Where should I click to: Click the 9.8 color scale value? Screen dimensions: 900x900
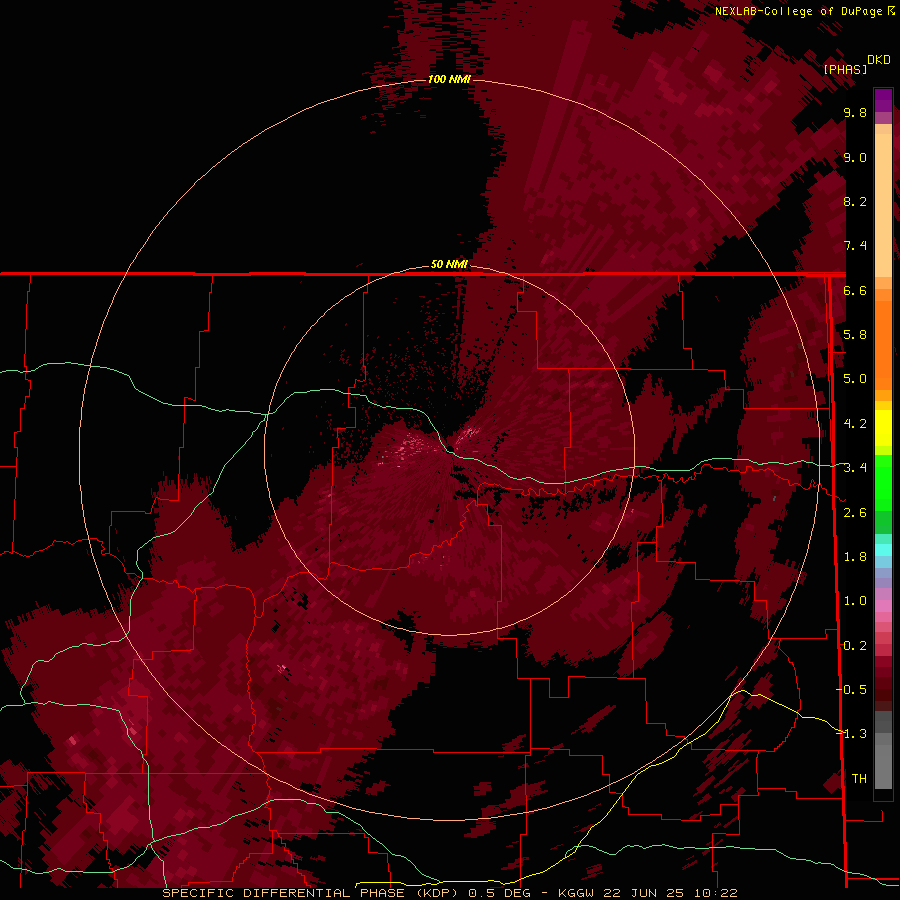pyautogui.click(x=855, y=112)
